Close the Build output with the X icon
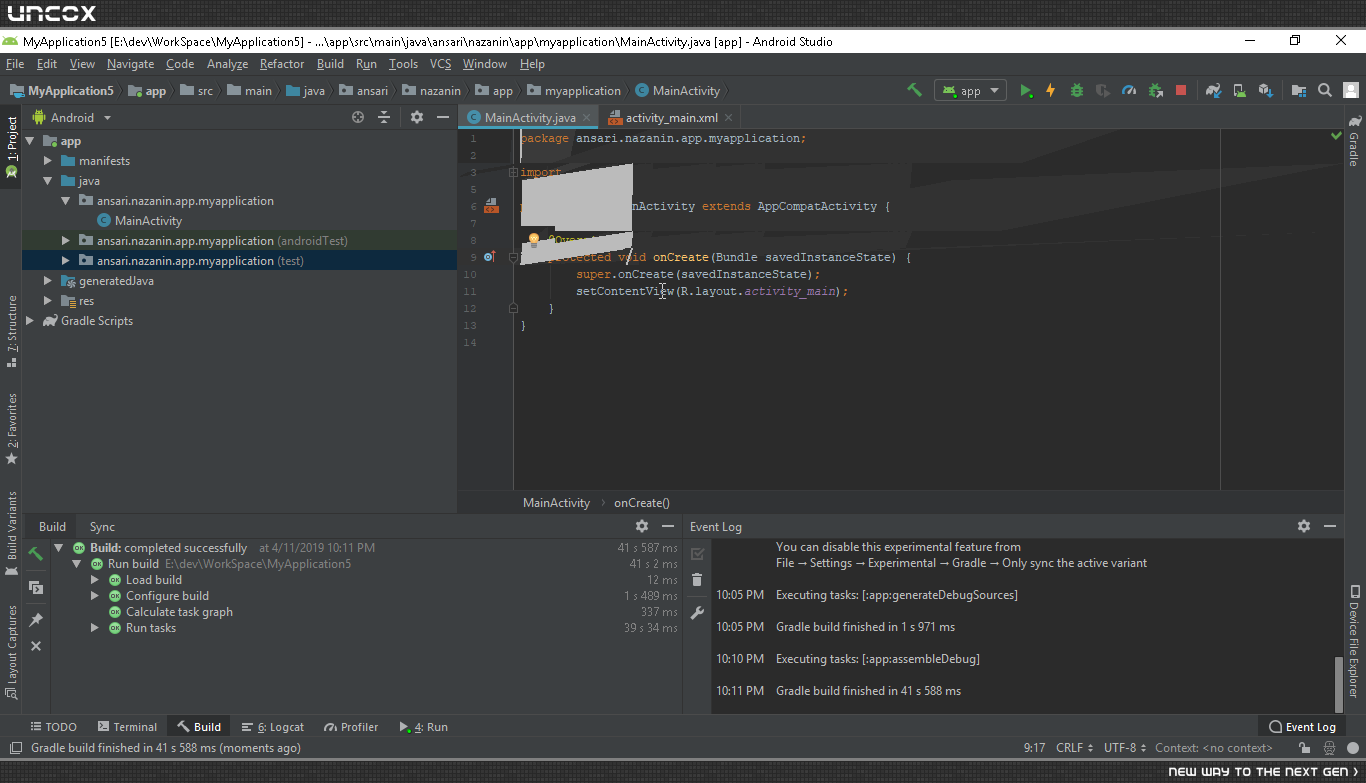This screenshot has width=1366, height=783. pos(36,647)
